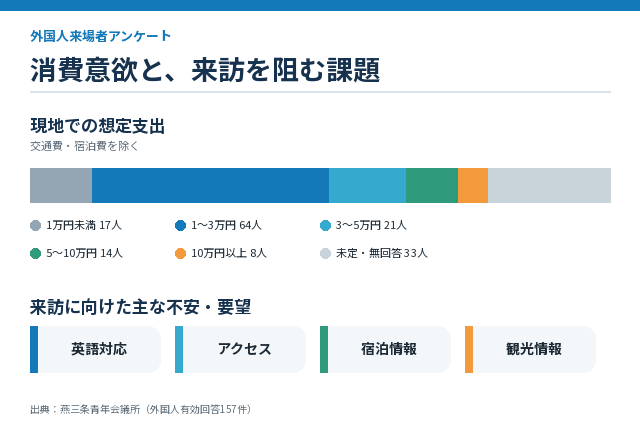Click the heading 来訪に向けた主な不安・要望
This screenshot has height=427, width=640.
(140, 307)
